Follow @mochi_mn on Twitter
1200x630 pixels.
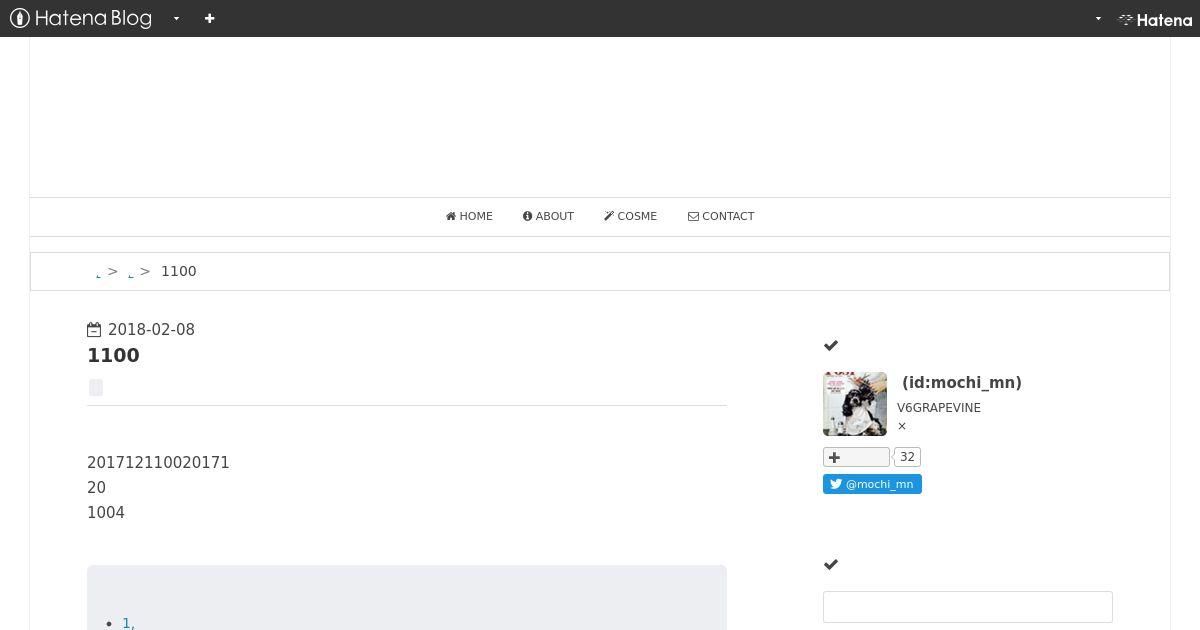872,484
